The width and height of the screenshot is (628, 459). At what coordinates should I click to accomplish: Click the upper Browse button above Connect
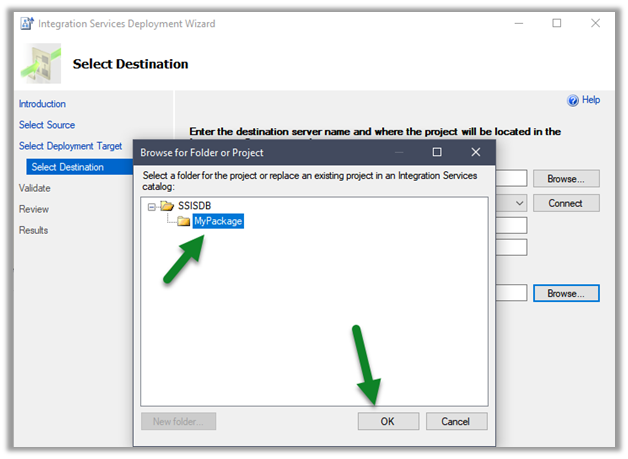[565, 179]
